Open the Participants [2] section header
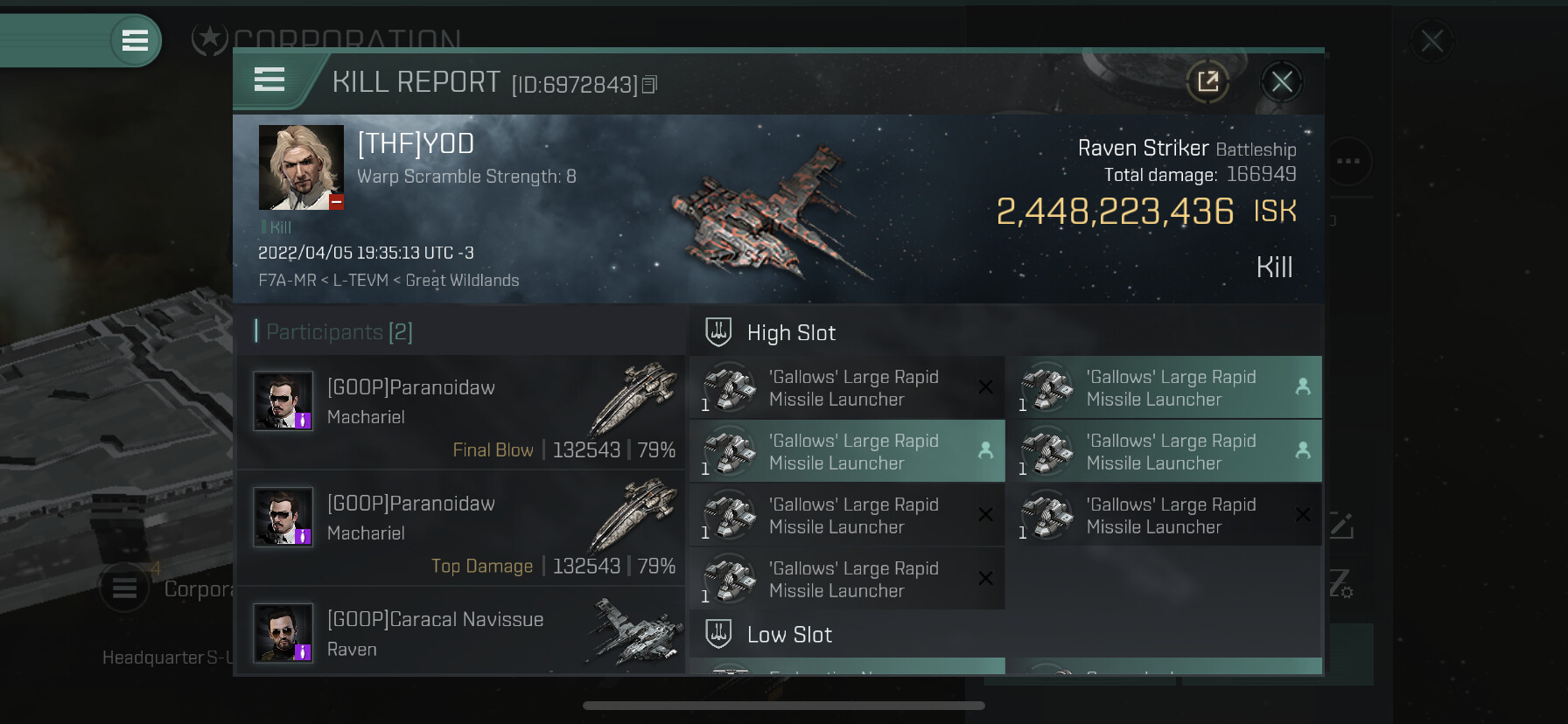 pyautogui.click(x=334, y=332)
